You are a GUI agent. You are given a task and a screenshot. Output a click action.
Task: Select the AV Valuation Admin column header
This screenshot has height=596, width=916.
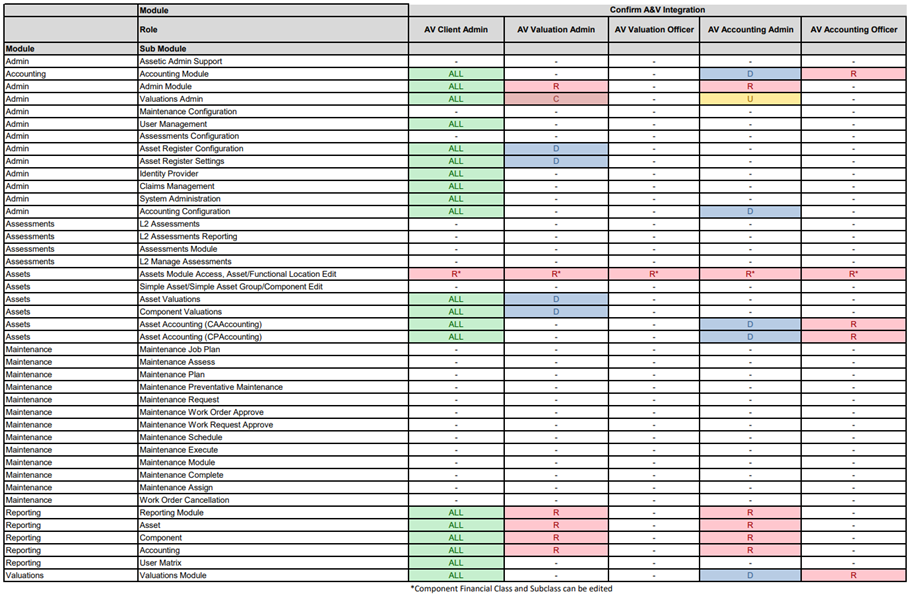coord(556,29)
